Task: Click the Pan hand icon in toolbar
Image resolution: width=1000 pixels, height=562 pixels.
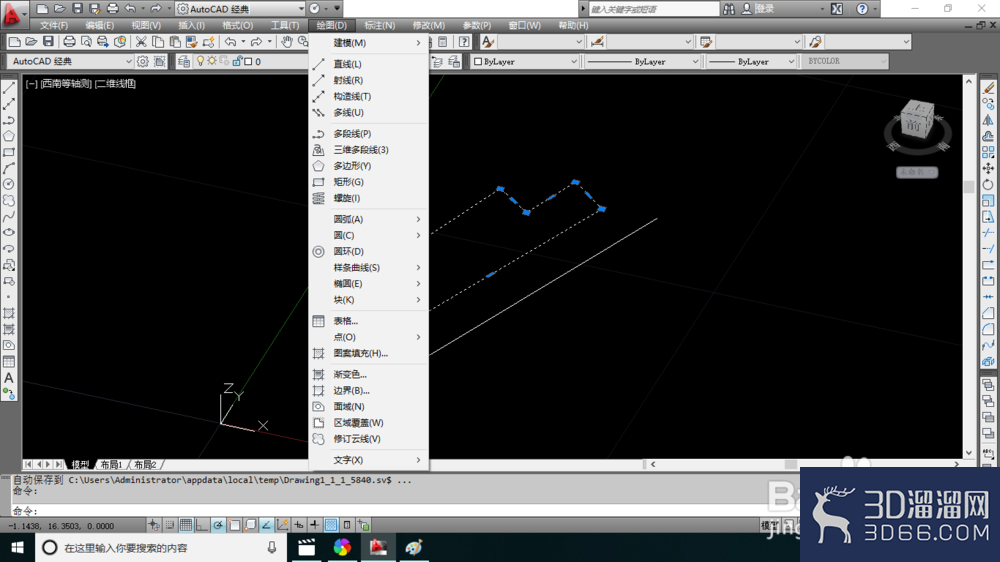Action: tap(287, 42)
